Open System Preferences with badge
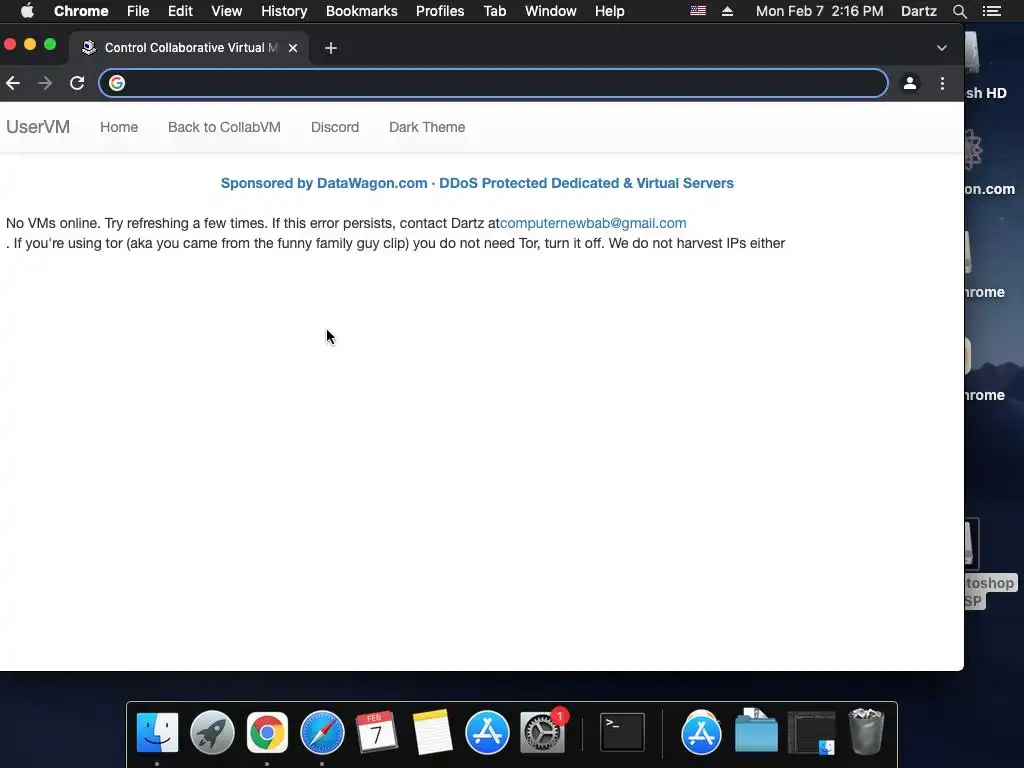 [542, 732]
